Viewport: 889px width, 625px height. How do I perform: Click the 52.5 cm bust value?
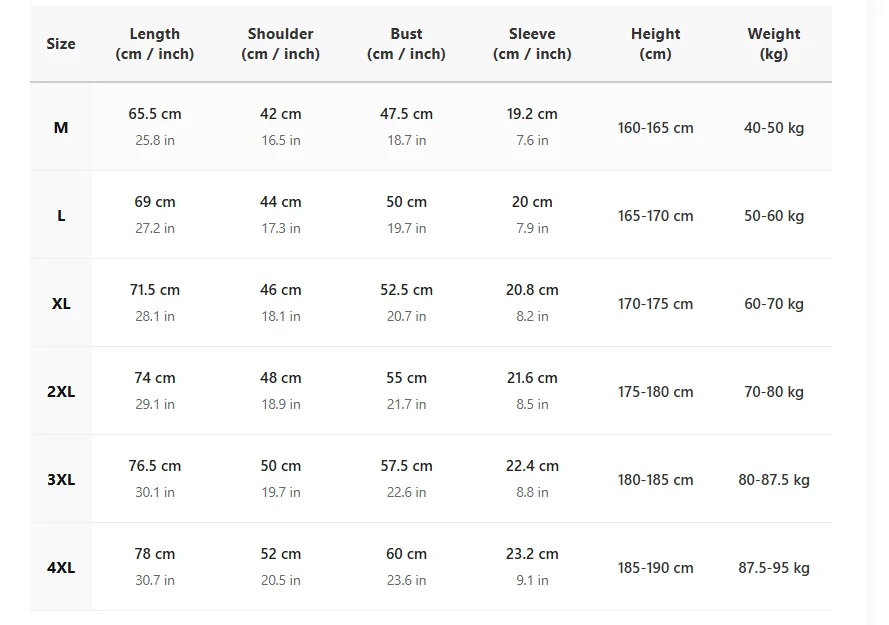tap(407, 290)
